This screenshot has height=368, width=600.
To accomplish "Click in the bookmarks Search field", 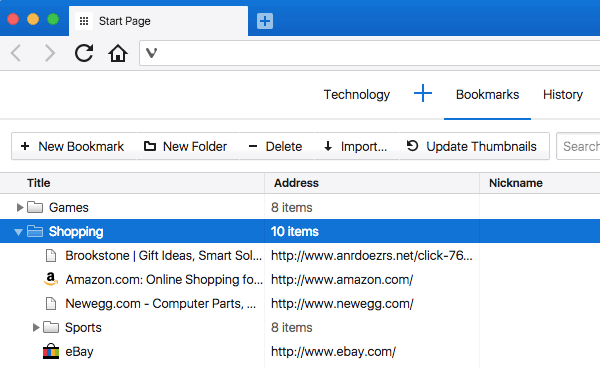I will (578, 146).
